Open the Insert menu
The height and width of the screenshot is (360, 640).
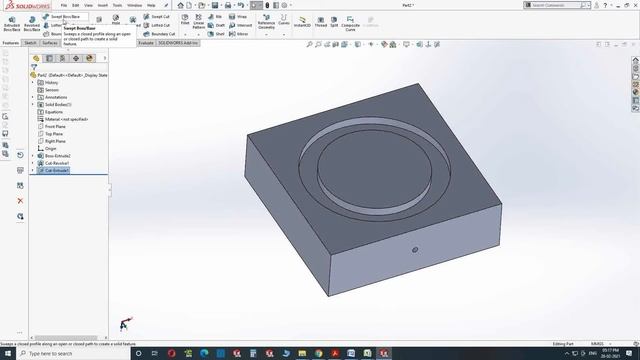click(x=102, y=5)
